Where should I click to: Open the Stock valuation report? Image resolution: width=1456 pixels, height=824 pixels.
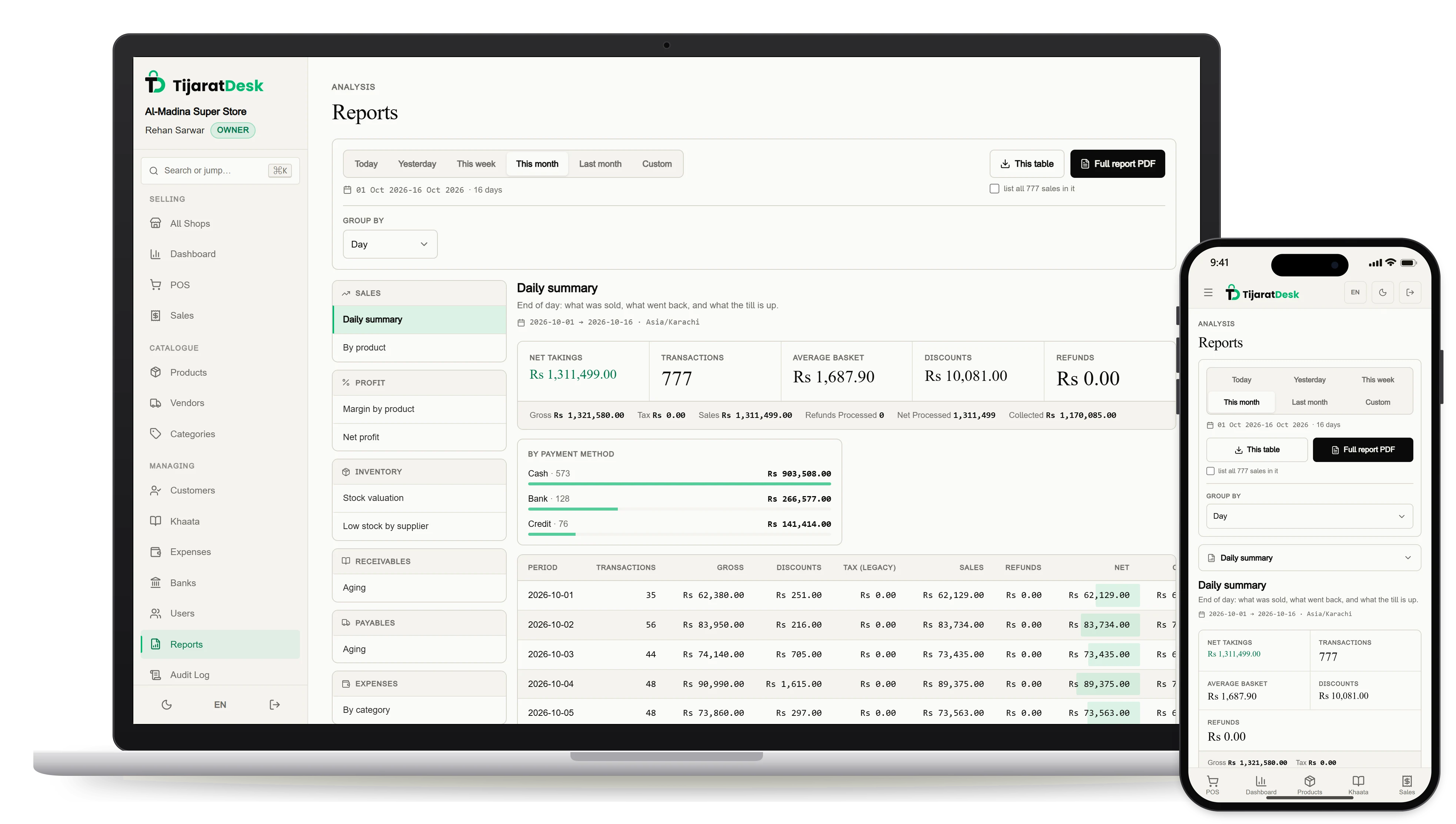tap(419, 498)
